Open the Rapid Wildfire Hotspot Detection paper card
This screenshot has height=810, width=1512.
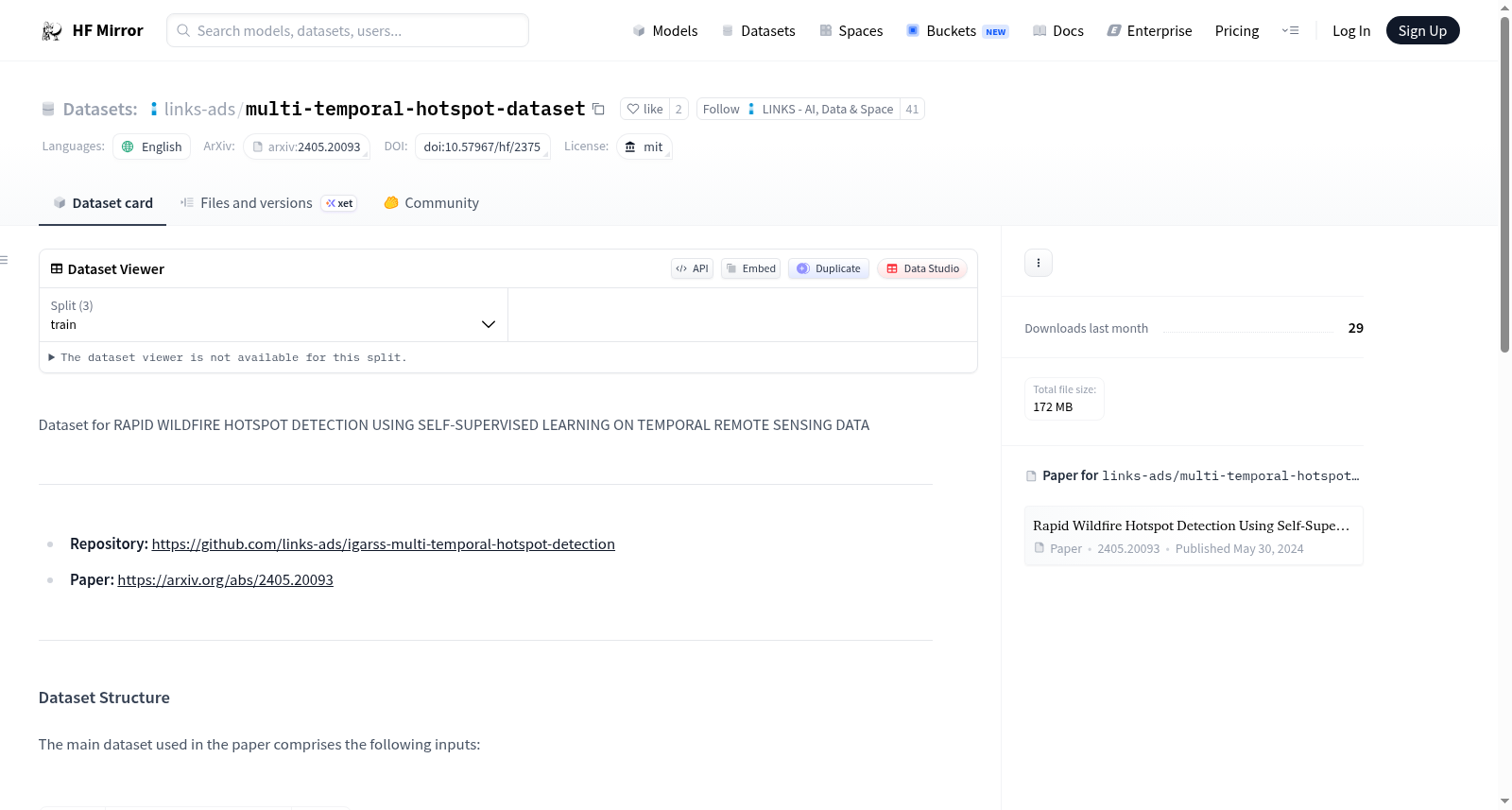1194,536
